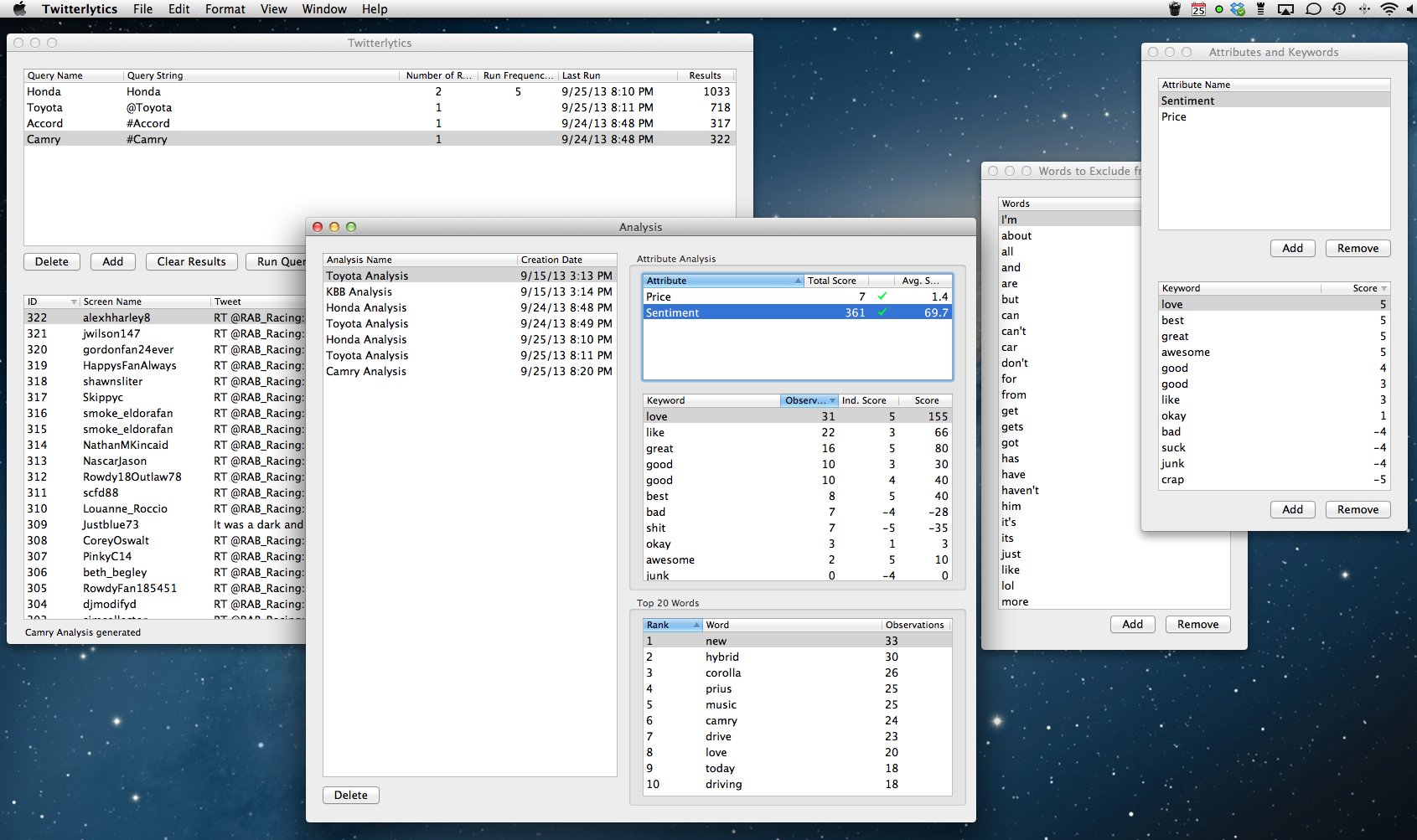The height and width of the screenshot is (840, 1417).
Task: Select the Price attribute row in Analysis
Action: point(797,296)
